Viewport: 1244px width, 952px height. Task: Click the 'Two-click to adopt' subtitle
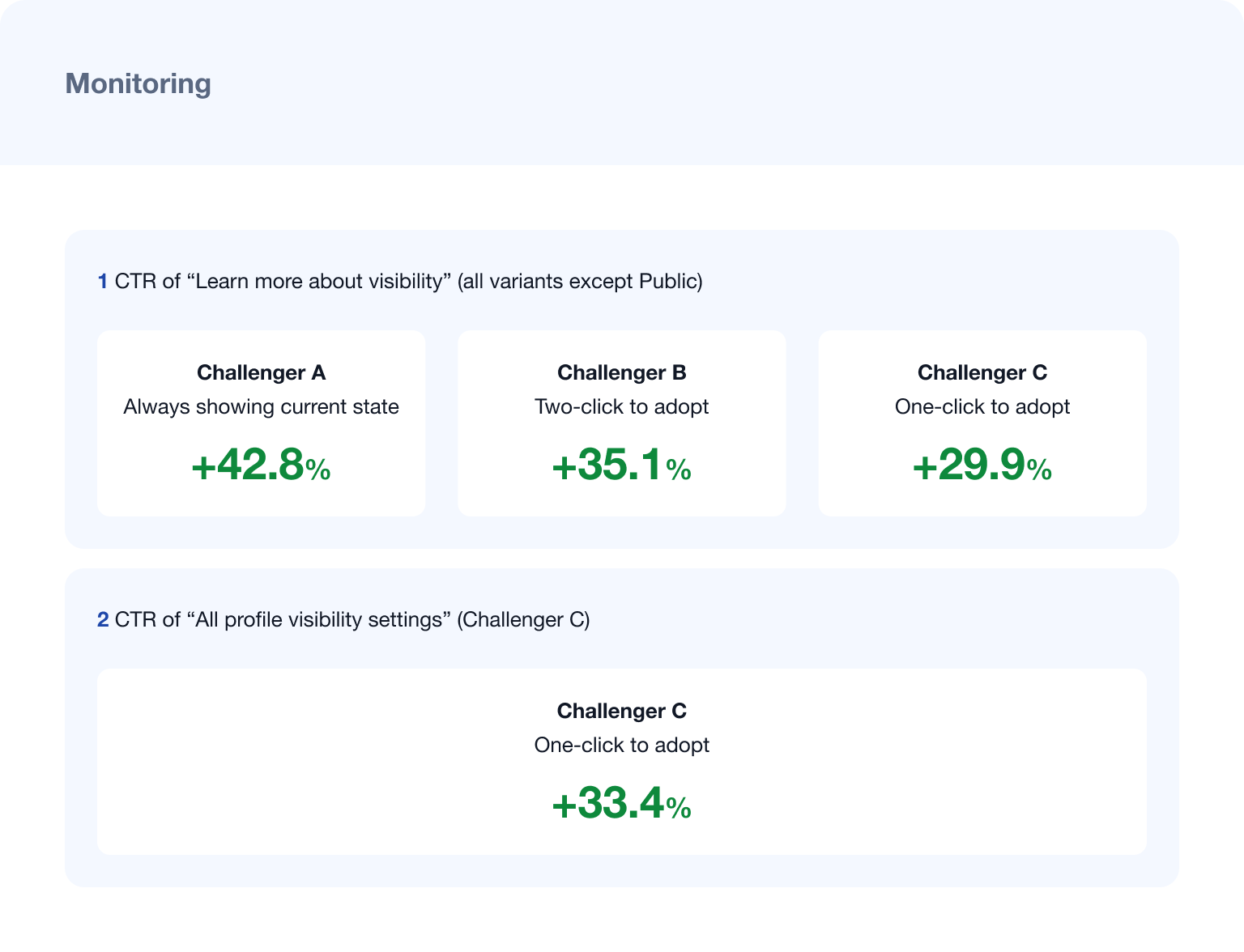point(622,406)
